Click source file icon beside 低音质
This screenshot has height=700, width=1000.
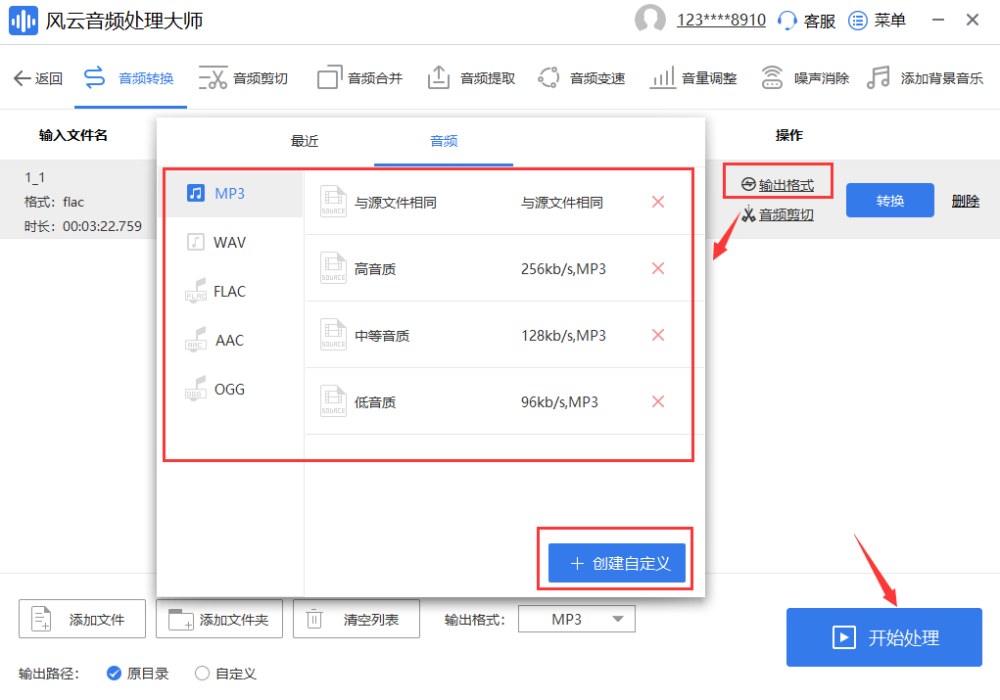point(333,401)
